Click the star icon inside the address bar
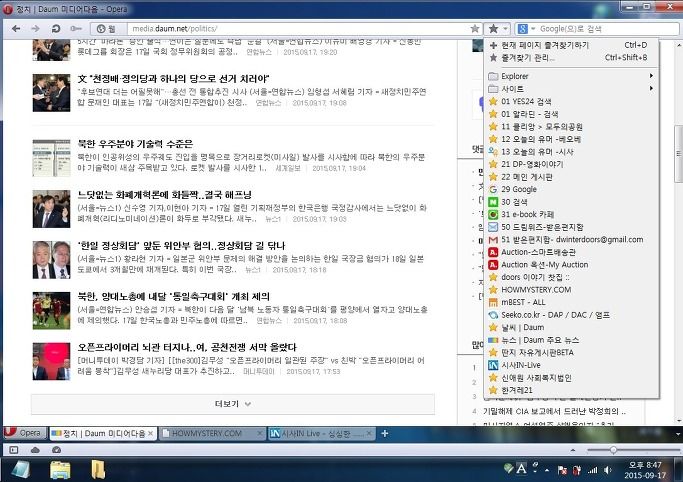Image resolution: width=683 pixels, height=482 pixels. 475,29
